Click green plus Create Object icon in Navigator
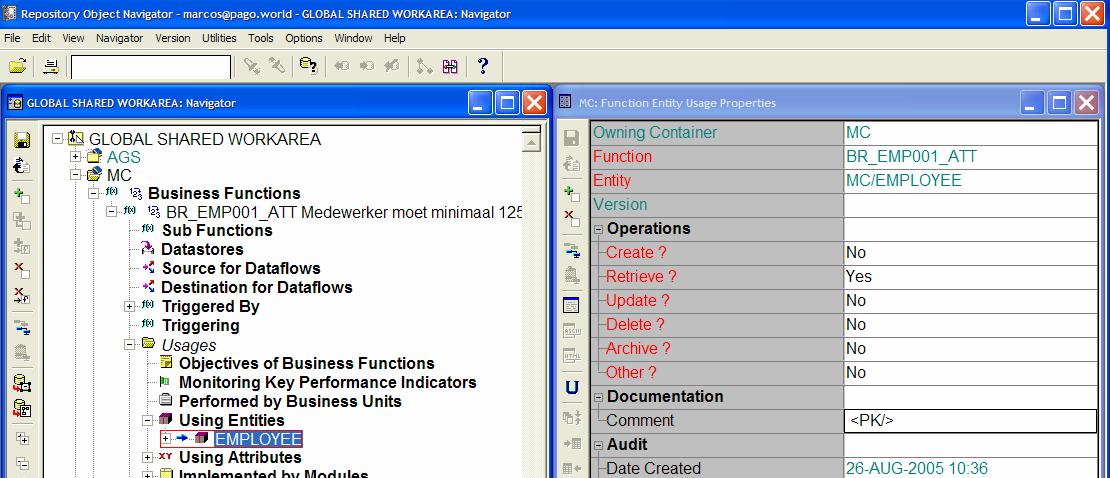1110x478 pixels. point(22,196)
